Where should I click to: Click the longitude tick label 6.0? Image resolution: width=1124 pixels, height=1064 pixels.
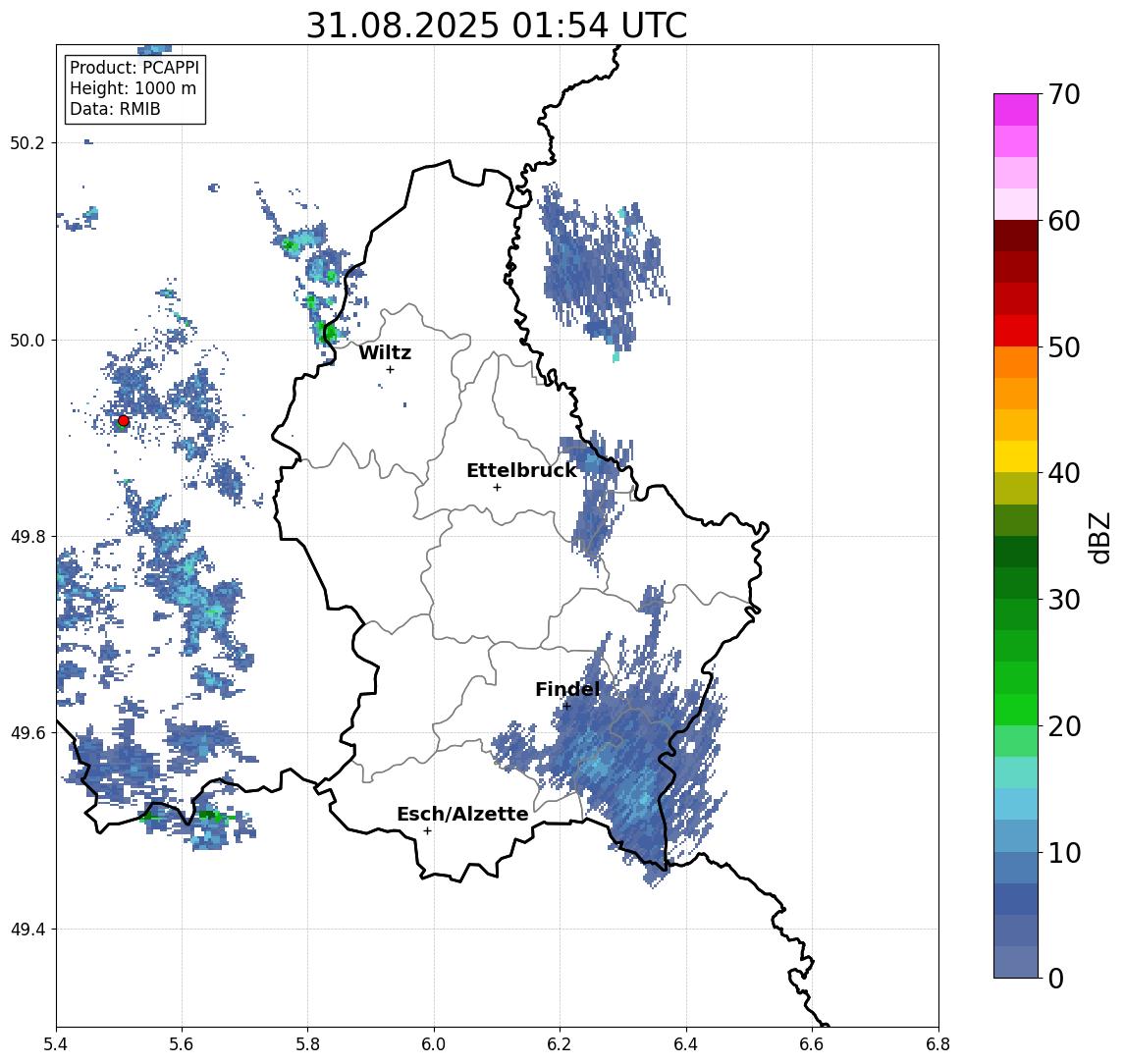pyautogui.click(x=434, y=1044)
